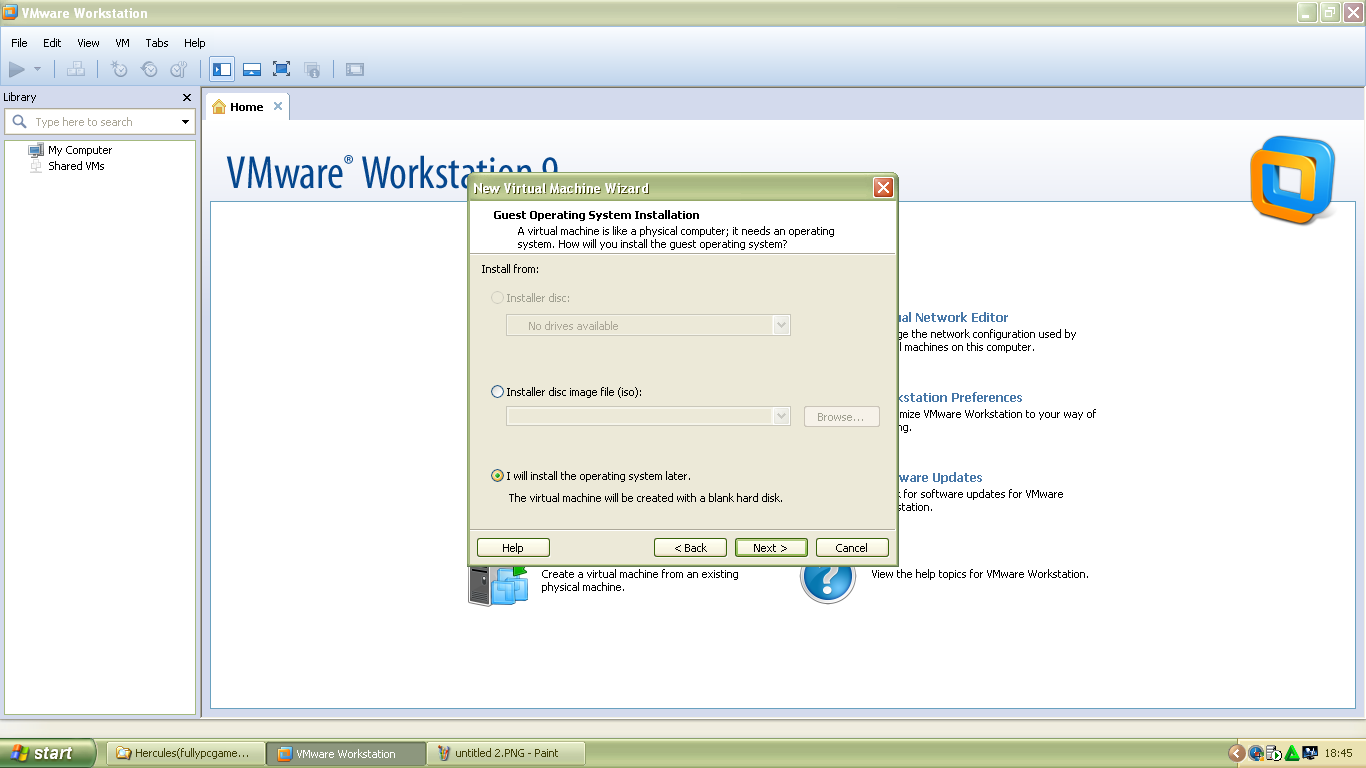The height and width of the screenshot is (768, 1366).
Task: Click the Next > button
Action: [x=771, y=548]
